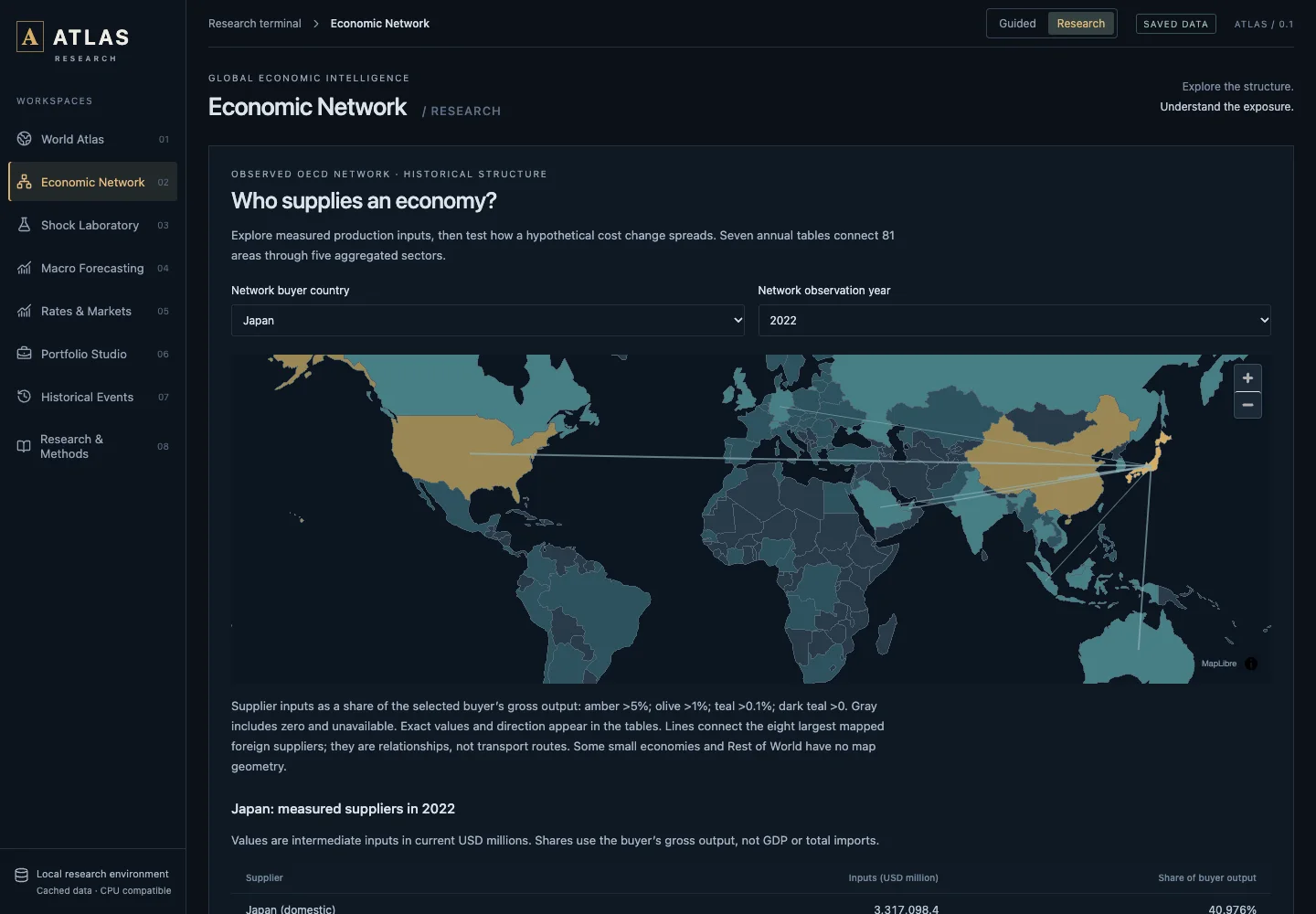1316x914 pixels.
Task: Open the Network observation year dropdown
Action: pyautogui.click(x=1014, y=321)
